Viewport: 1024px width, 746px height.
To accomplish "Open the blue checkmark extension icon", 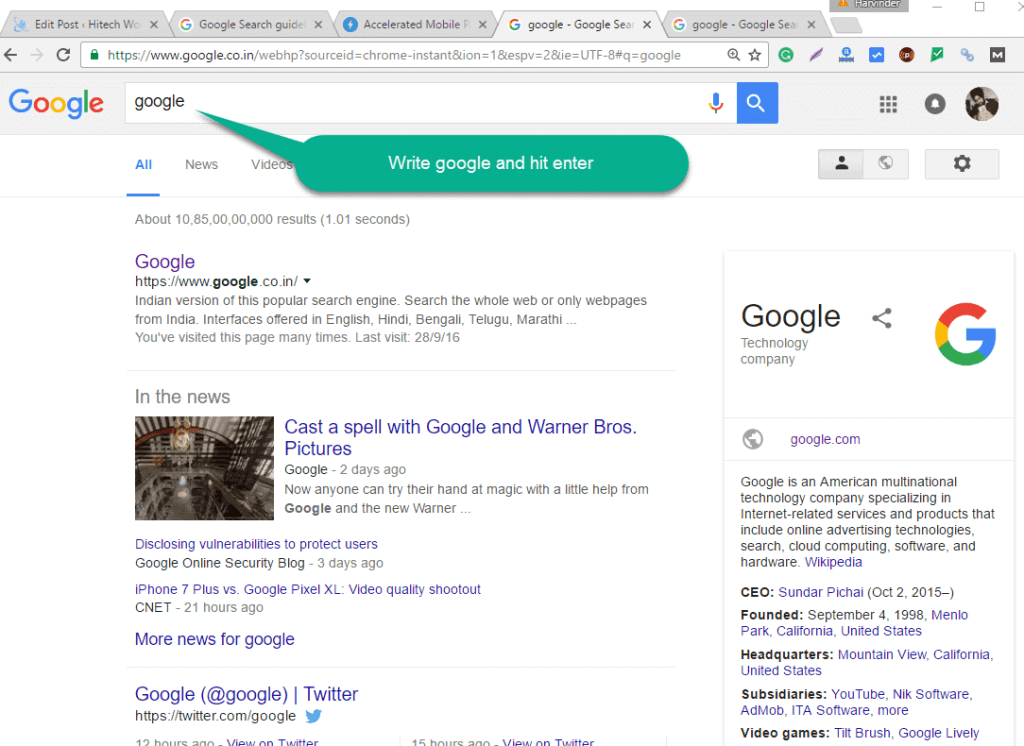I will [876, 55].
